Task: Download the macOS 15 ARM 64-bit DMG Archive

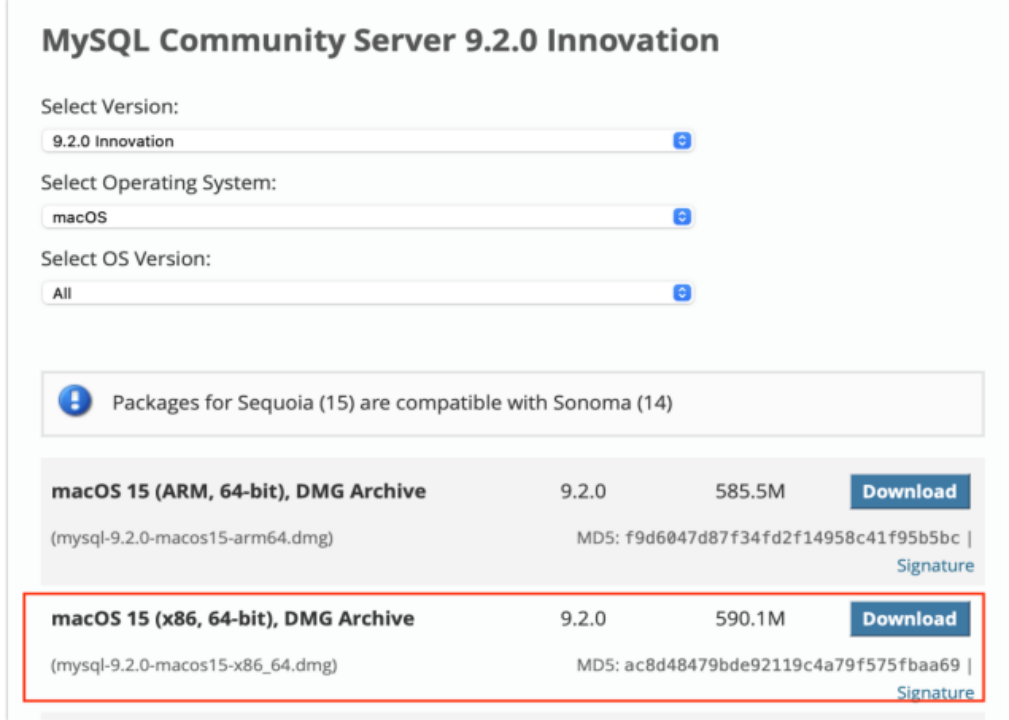Action: [910, 492]
